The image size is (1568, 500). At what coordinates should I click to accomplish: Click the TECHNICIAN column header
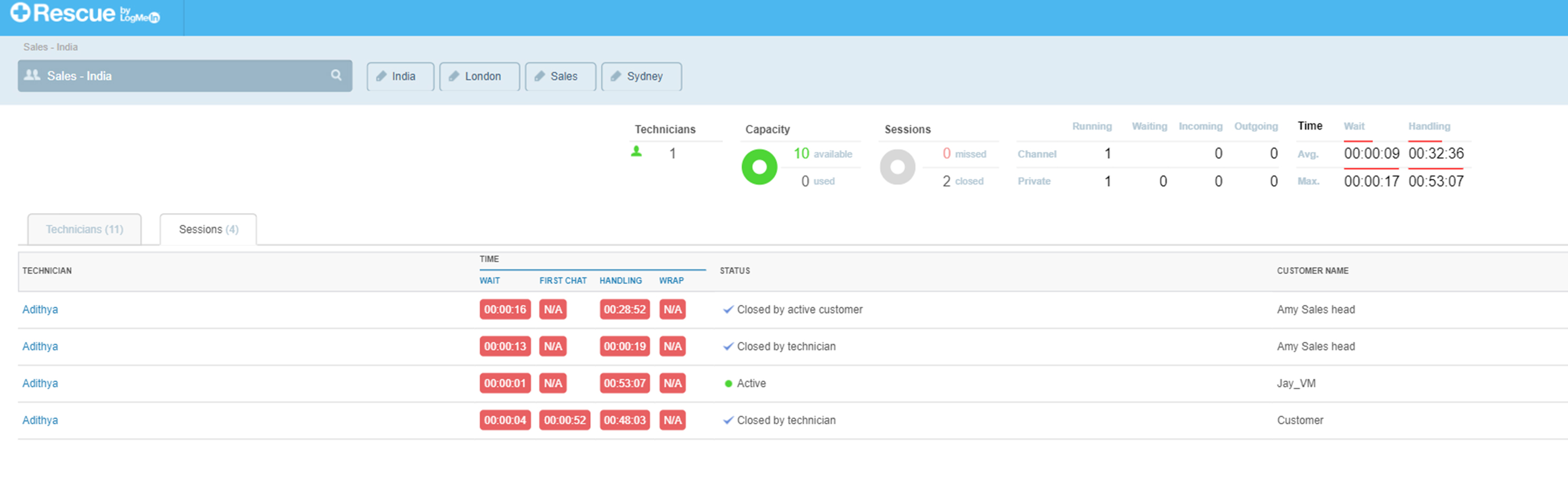(x=47, y=270)
